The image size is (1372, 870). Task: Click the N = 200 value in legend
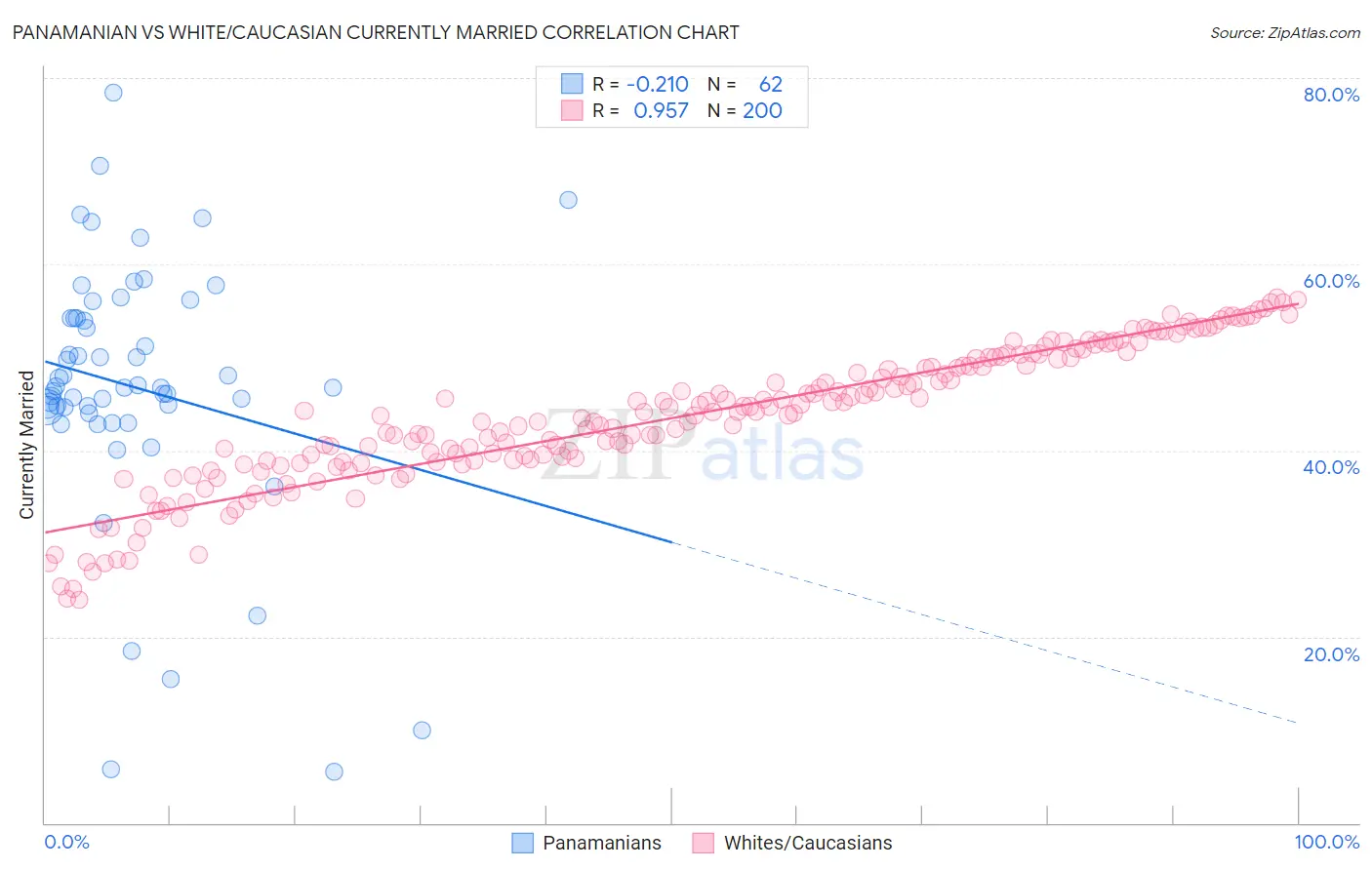pos(746,110)
